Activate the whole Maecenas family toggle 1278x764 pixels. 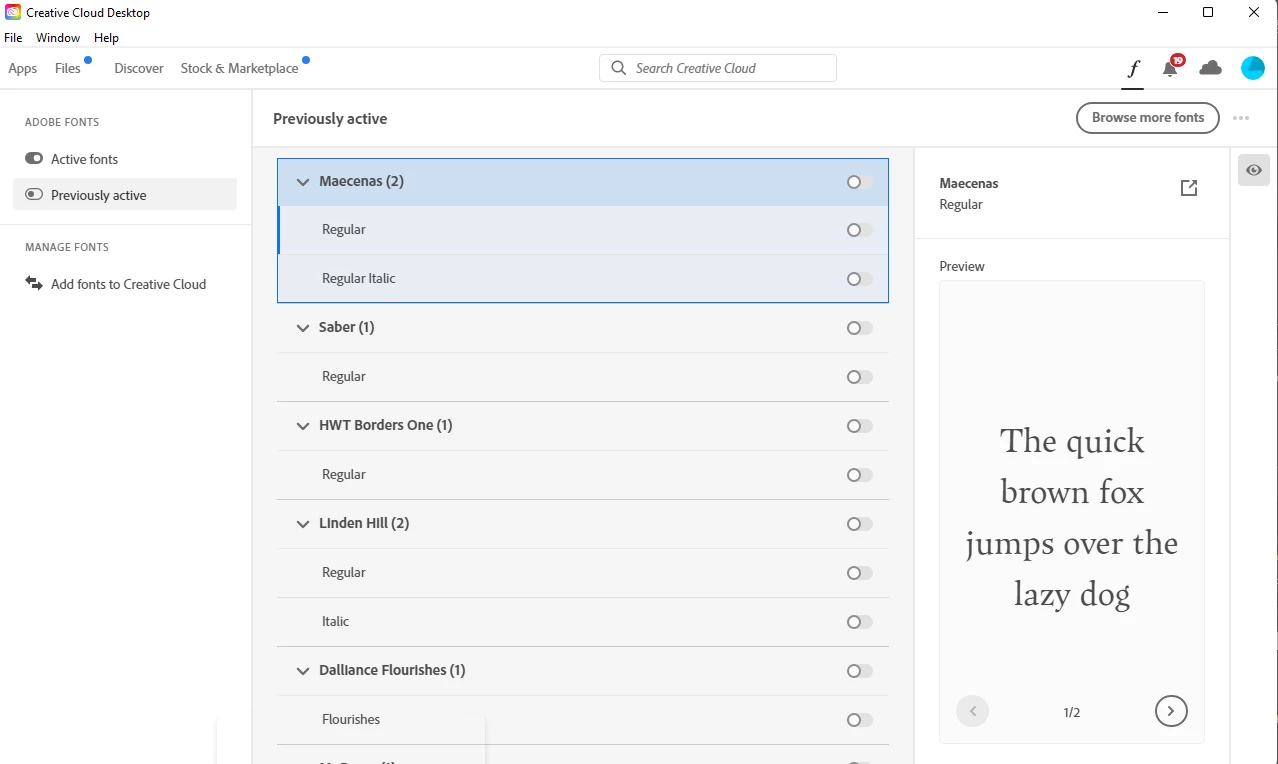859,182
